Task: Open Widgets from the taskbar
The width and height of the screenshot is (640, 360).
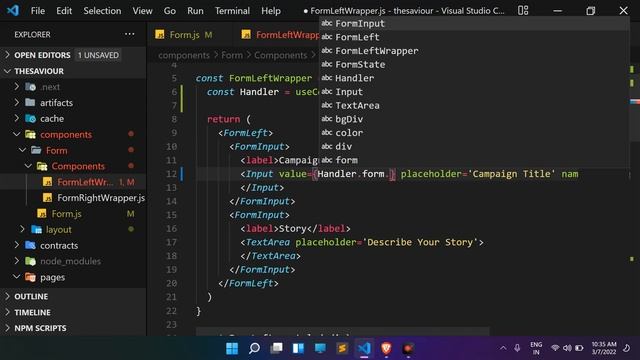Action: click(x=298, y=348)
